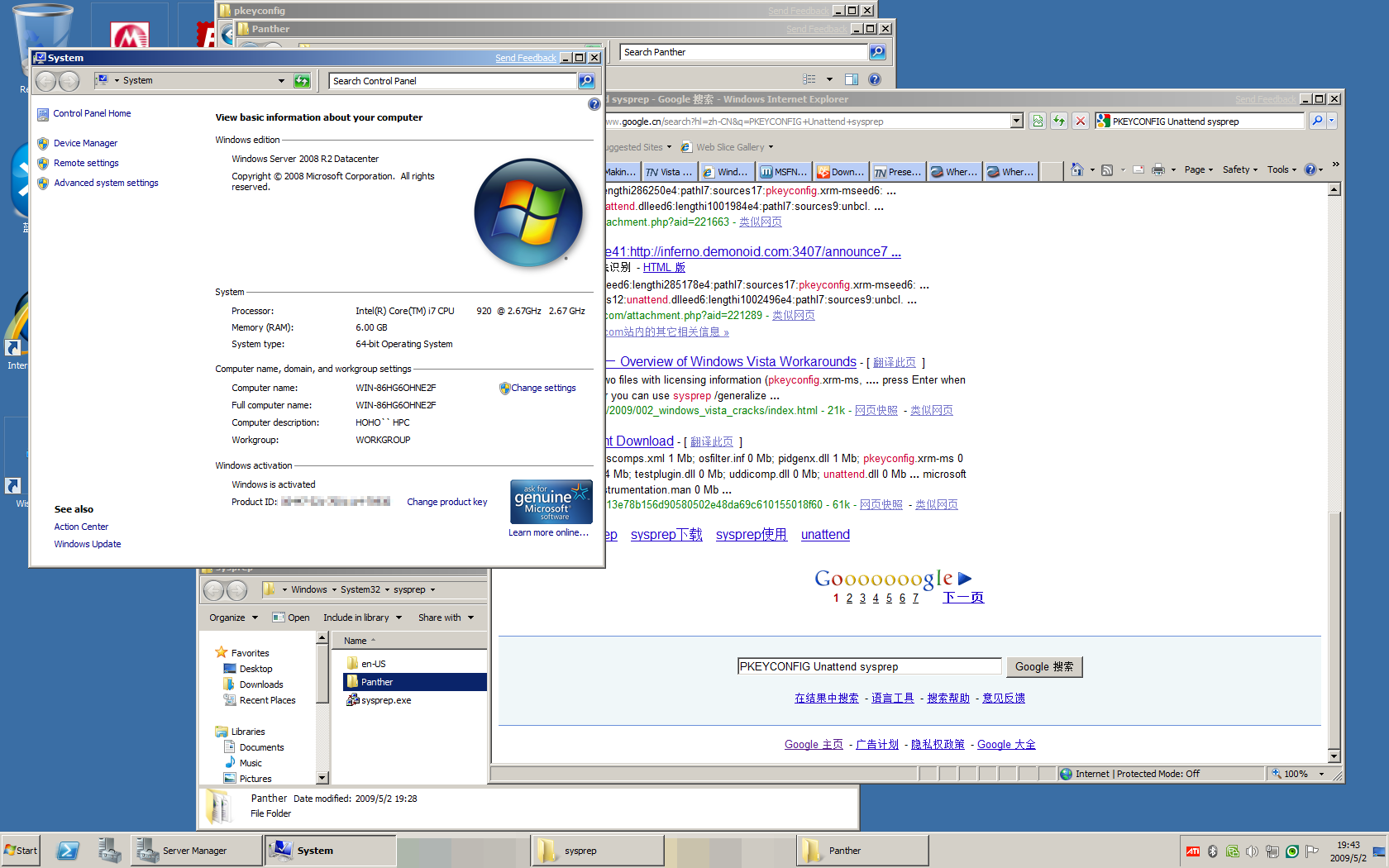Open IE search provider dropdown

click(x=1331, y=121)
